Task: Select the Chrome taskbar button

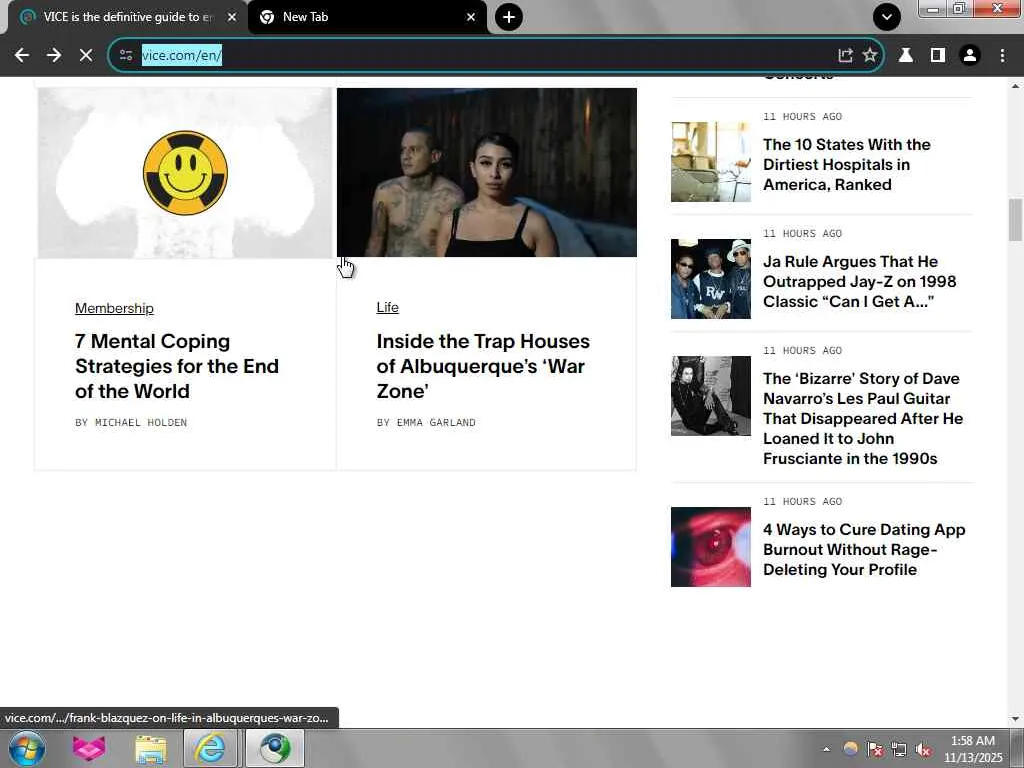Action: 275,748
